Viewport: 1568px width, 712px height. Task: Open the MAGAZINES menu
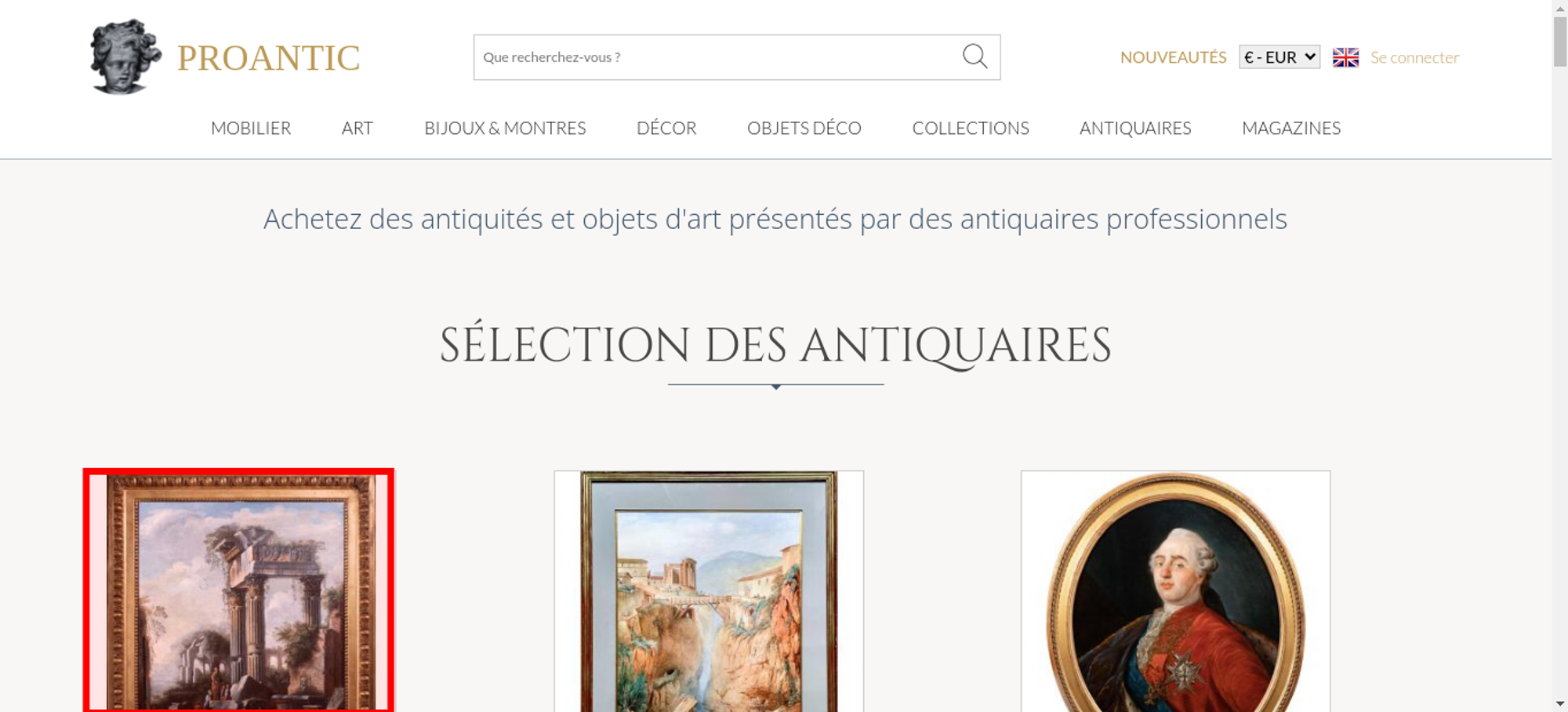tap(1291, 128)
